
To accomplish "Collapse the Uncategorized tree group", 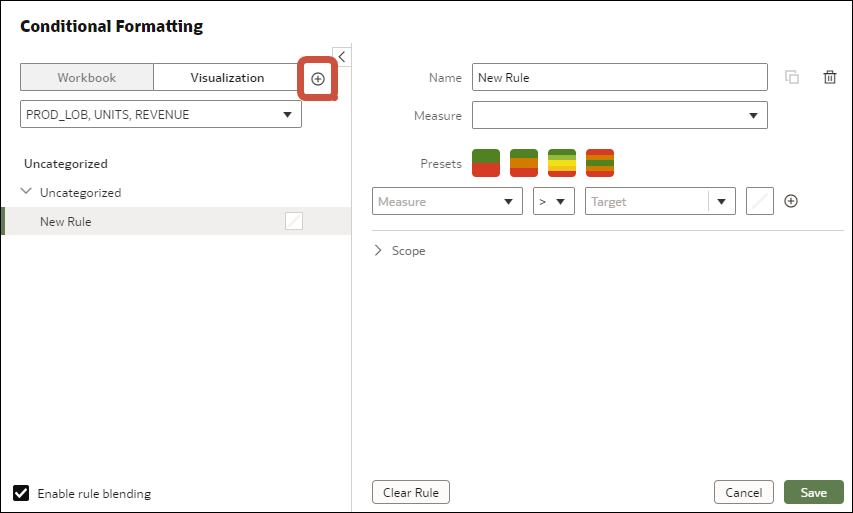I will (26, 193).
